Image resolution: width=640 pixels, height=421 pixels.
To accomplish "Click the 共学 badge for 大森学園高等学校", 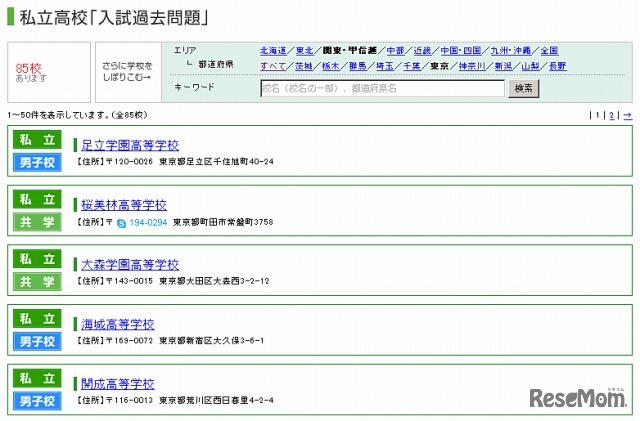I will [x=37, y=282].
